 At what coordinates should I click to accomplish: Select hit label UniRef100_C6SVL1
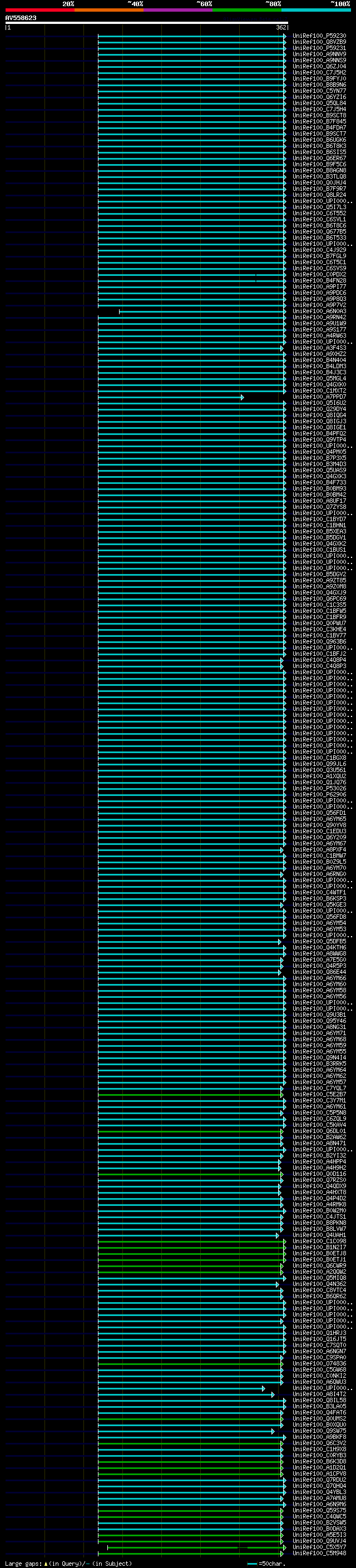pos(319,220)
